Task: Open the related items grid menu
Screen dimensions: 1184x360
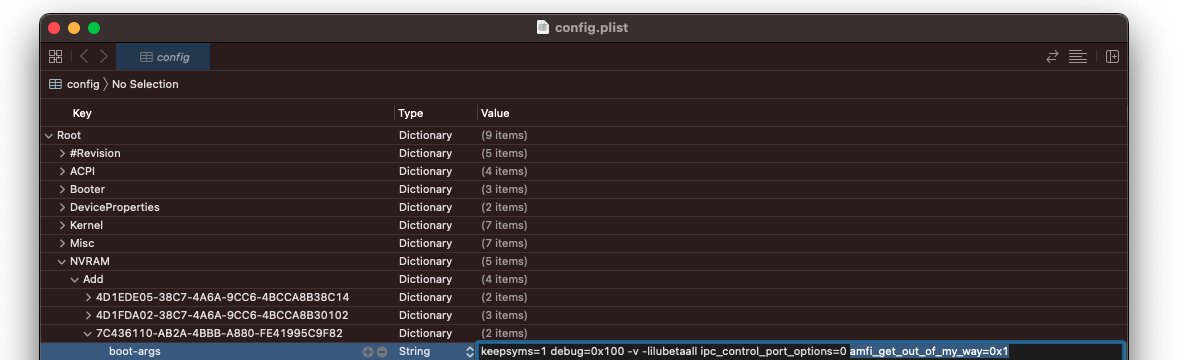Action: pyautogui.click(x=55, y=57)
